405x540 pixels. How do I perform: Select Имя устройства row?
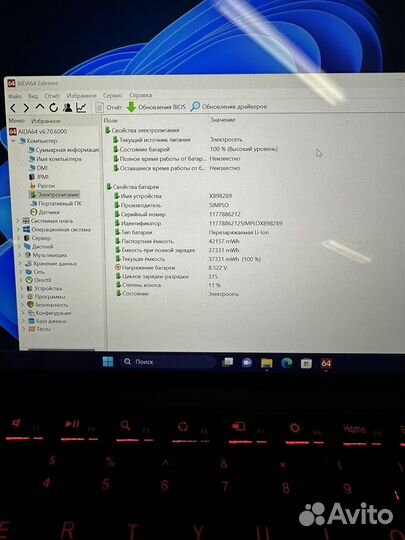pyautogui.click(x=173, y=196)
